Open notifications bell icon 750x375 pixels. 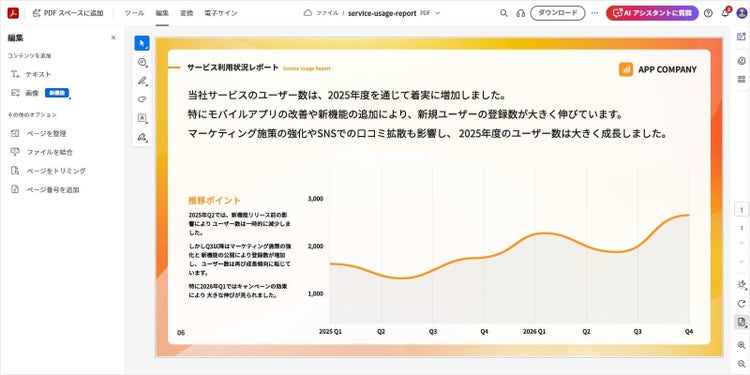click(726, 12)
